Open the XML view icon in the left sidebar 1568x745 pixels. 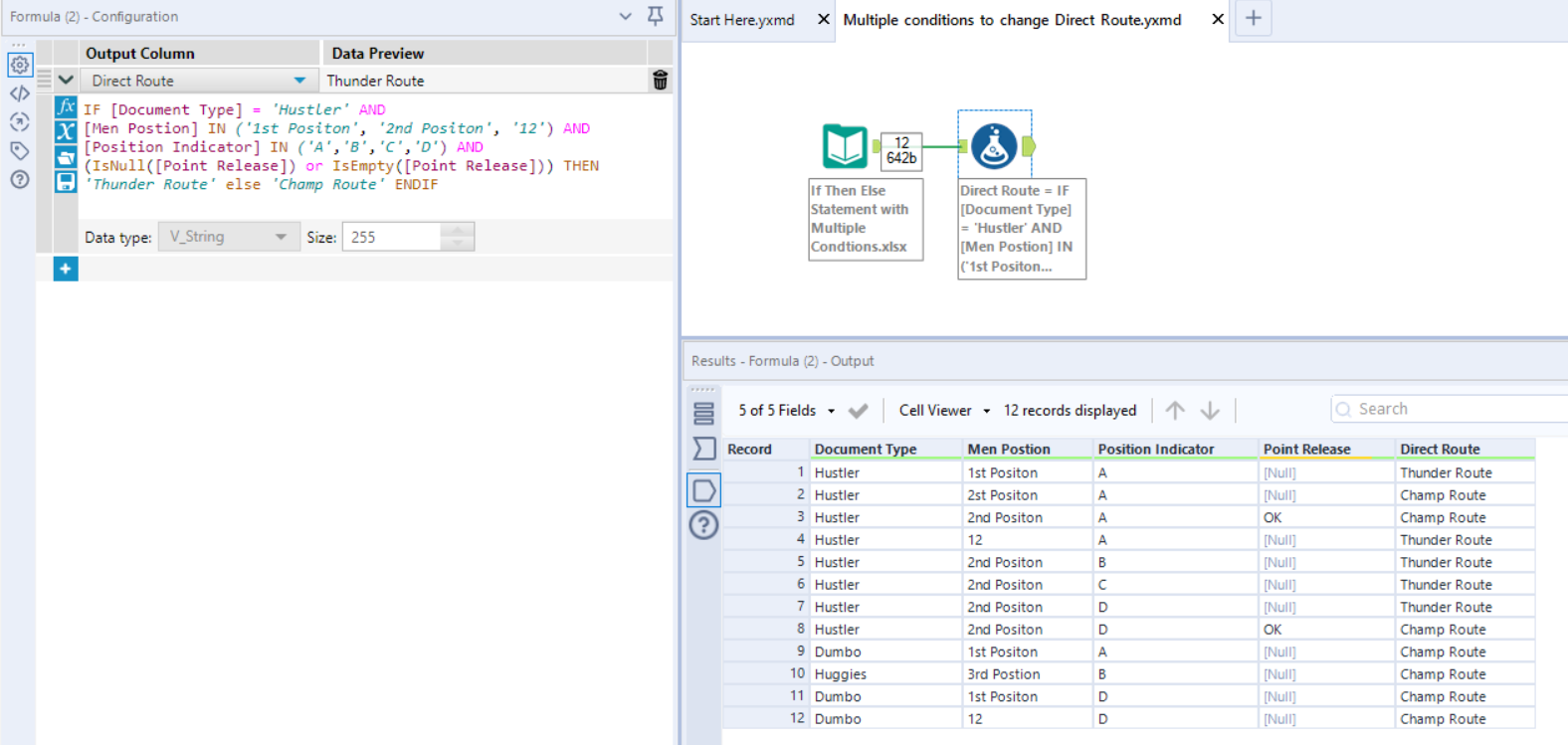(19, 93)
